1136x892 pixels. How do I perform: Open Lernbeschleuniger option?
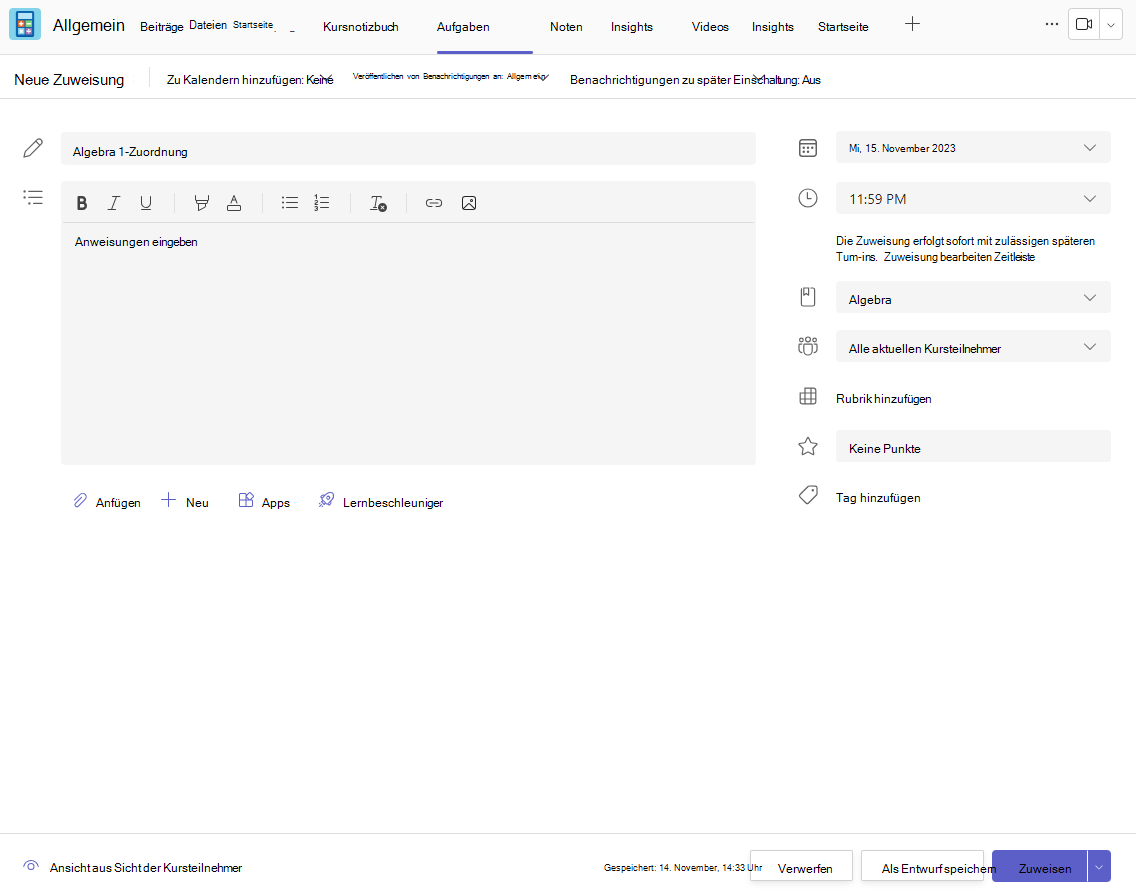click(380, 501)
